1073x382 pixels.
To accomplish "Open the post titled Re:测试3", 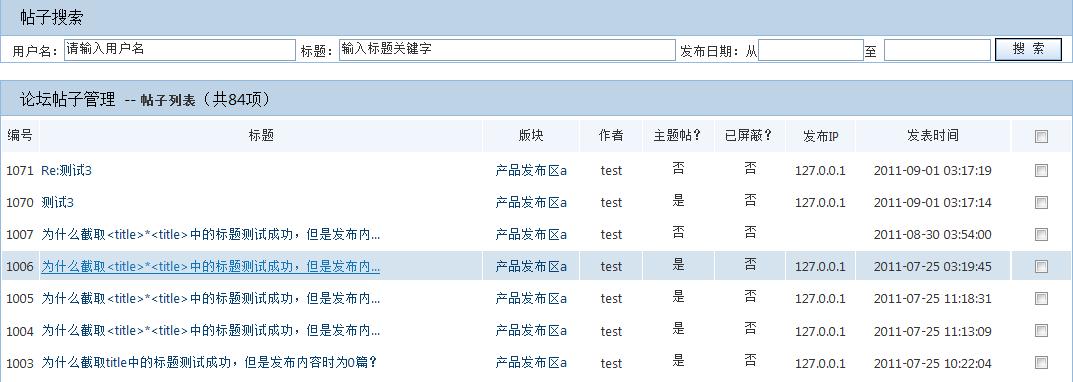I will [66, 170].
